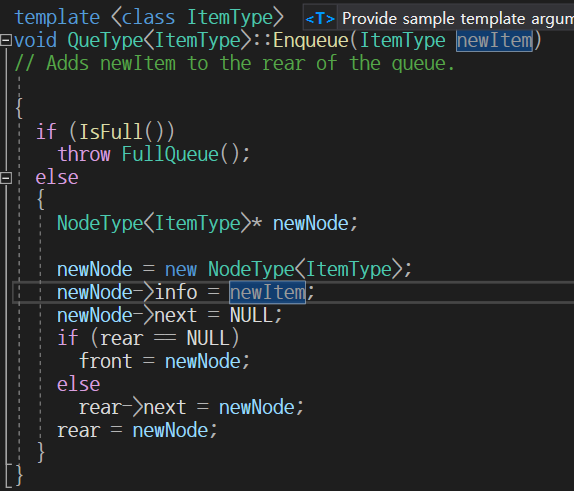The image size is (574, 491).
Task: Click the inner 'else' keyword before rear->next
Action: [x=78, y=384]
